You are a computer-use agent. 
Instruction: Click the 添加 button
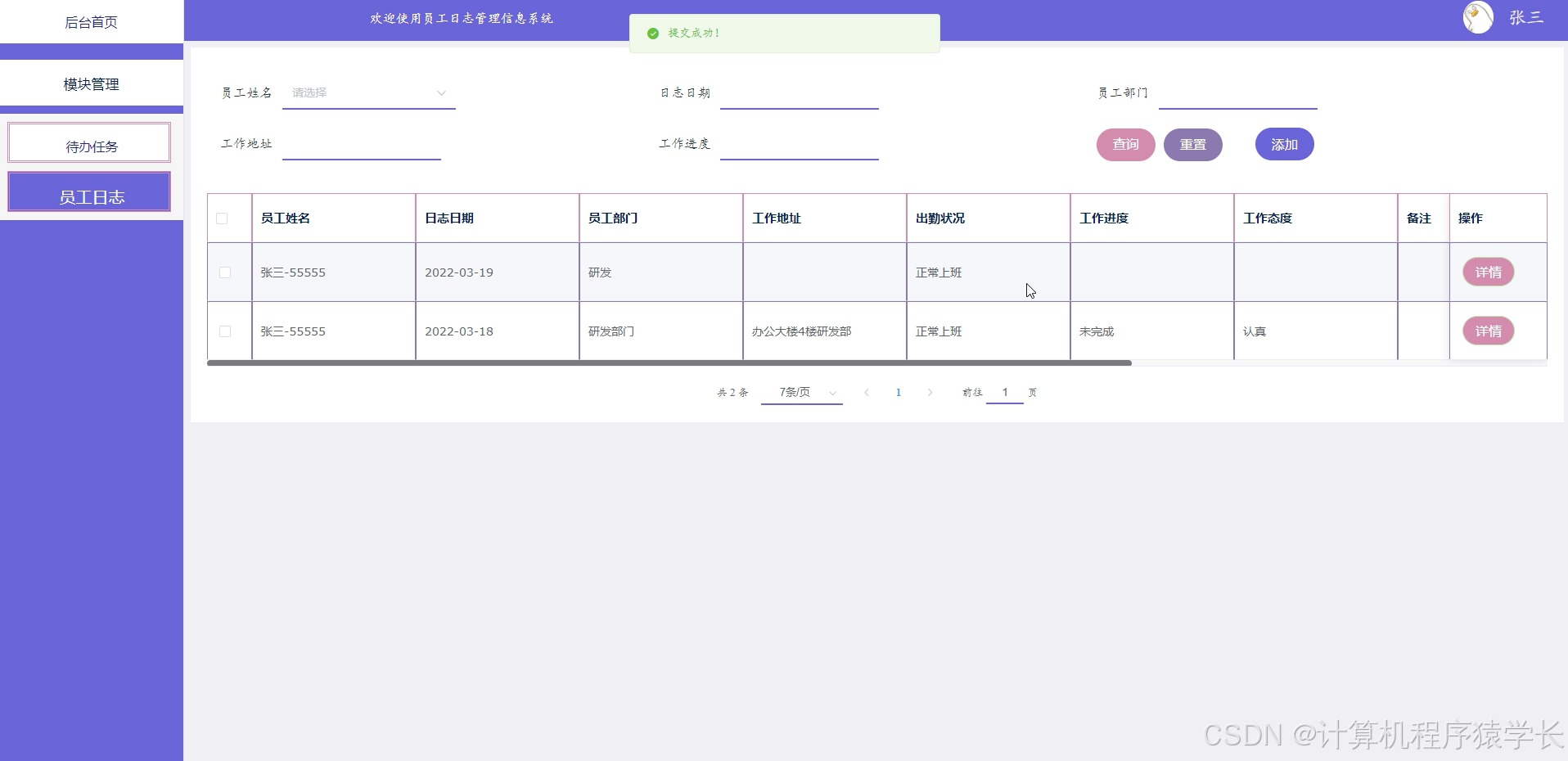(1284, 145)
